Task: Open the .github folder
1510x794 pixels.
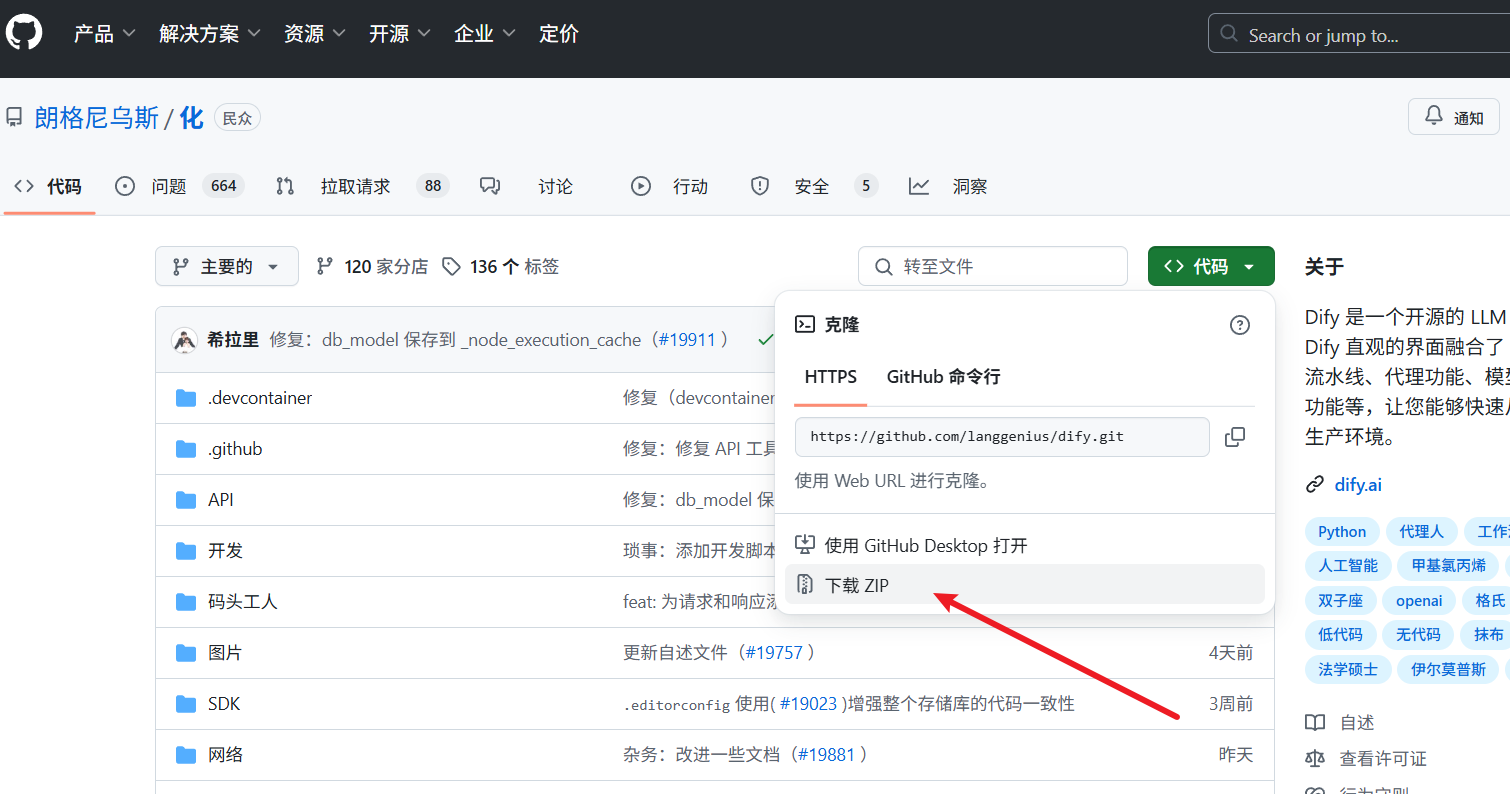Action: [235, 449]
